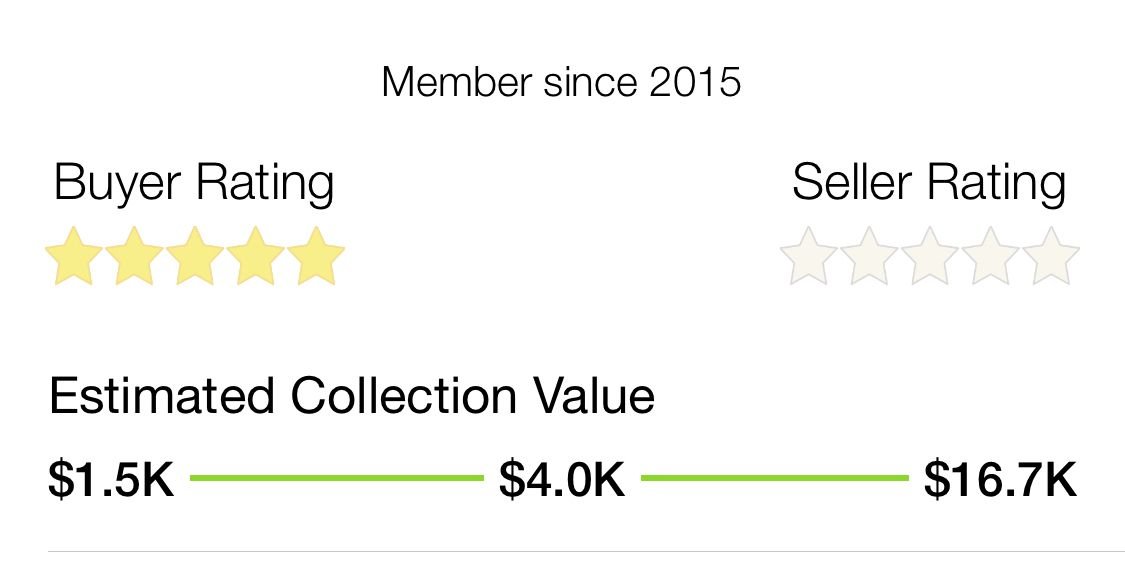Viewport: 1125px width, 577px height.
Task: Tap the "Member since 2015" text
Action: [561, 83]
